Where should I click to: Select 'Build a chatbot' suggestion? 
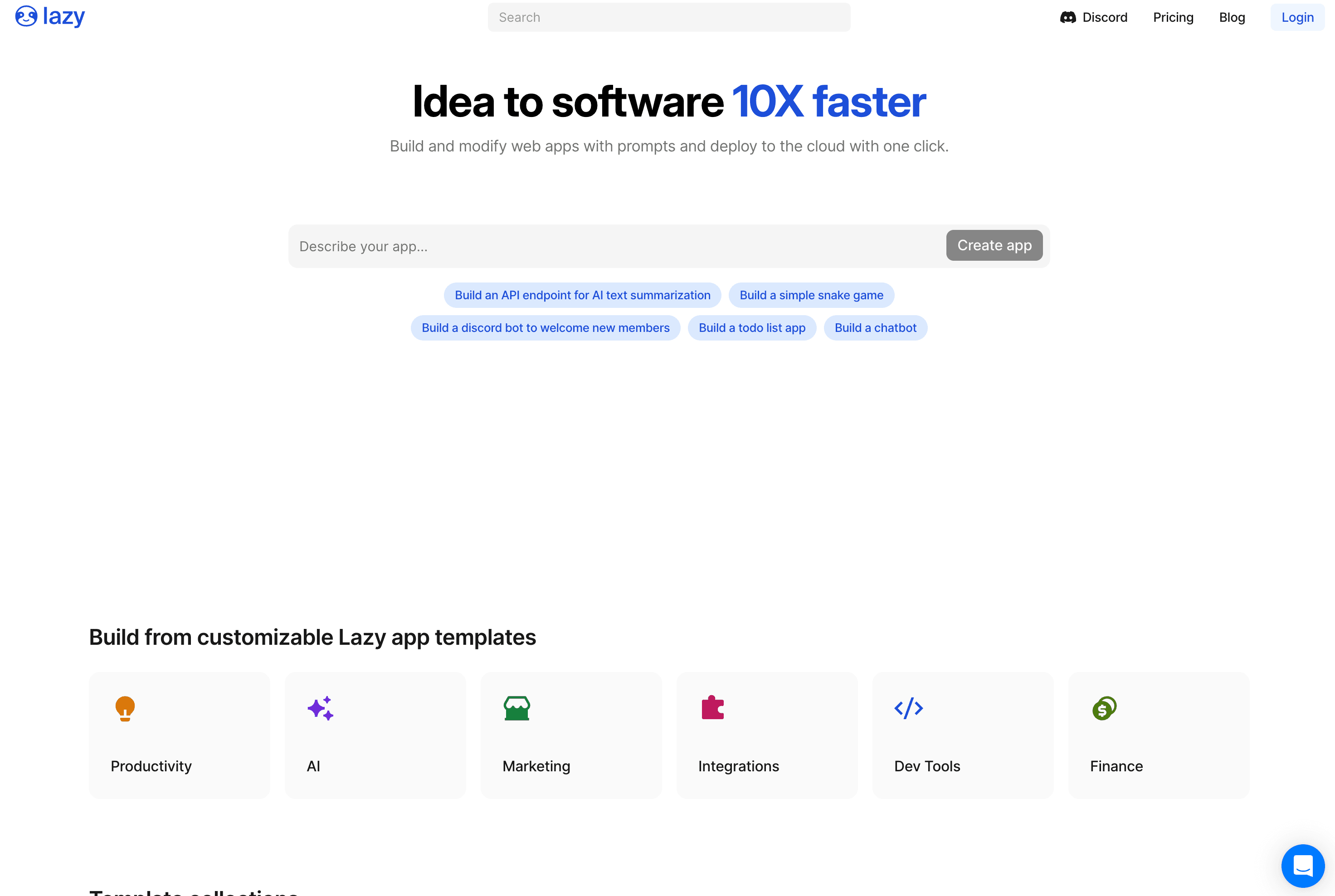(x=876, y=328)
